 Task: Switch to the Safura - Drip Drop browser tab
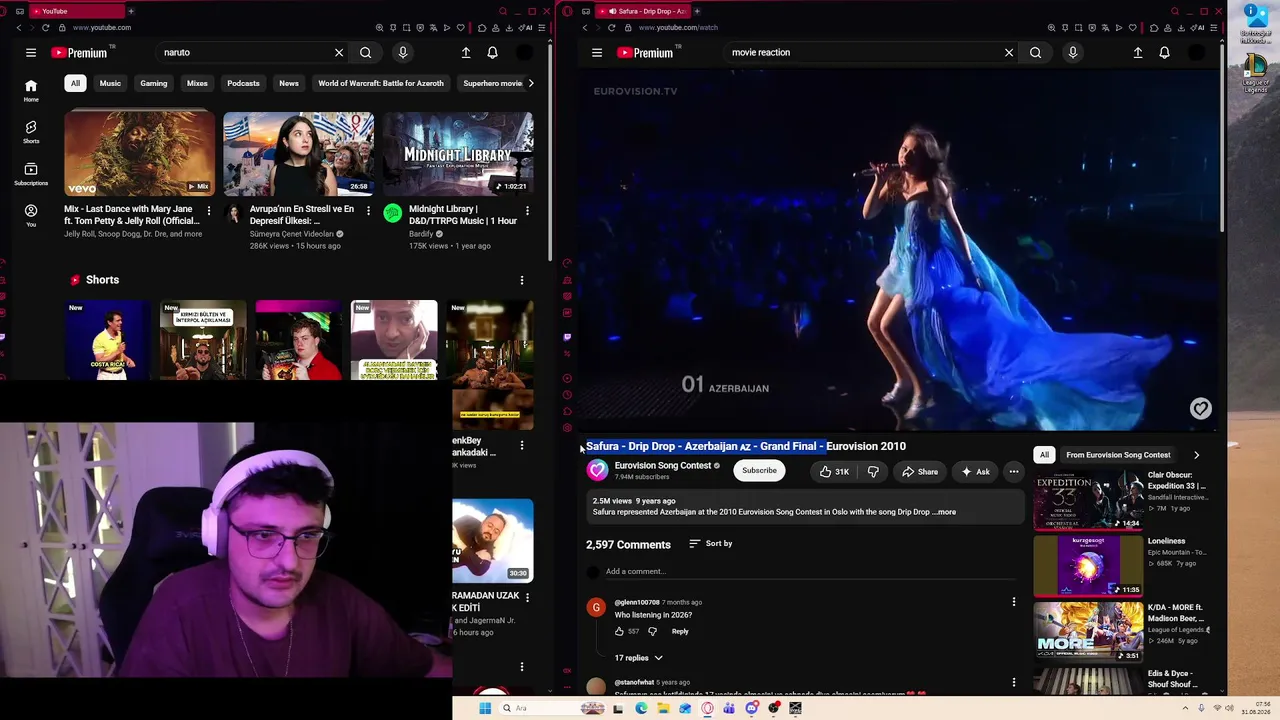[x=642, y=11]
